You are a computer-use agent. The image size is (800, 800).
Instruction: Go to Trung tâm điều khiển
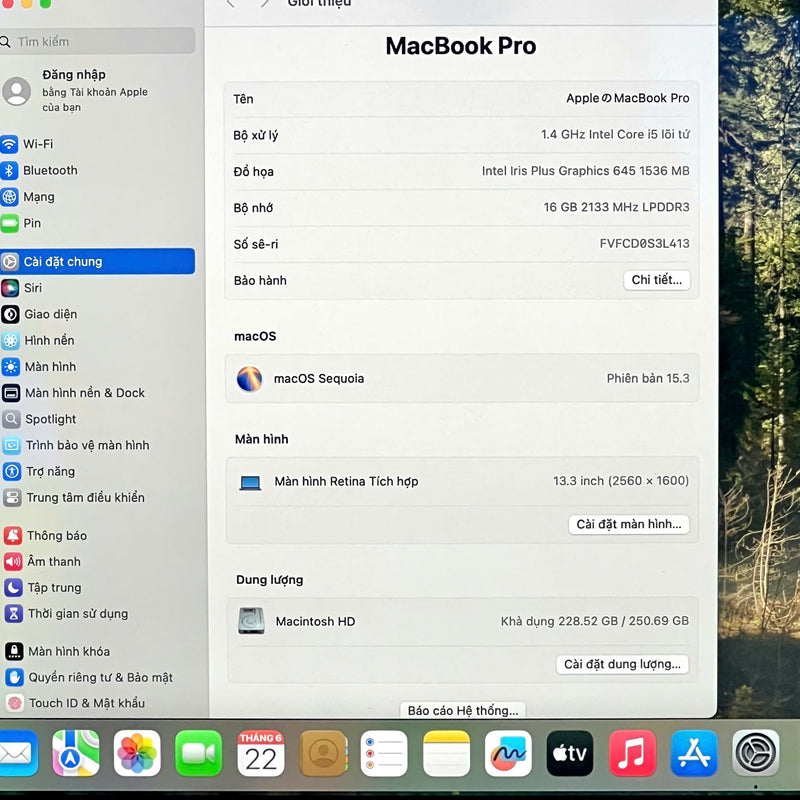(85, 497)
